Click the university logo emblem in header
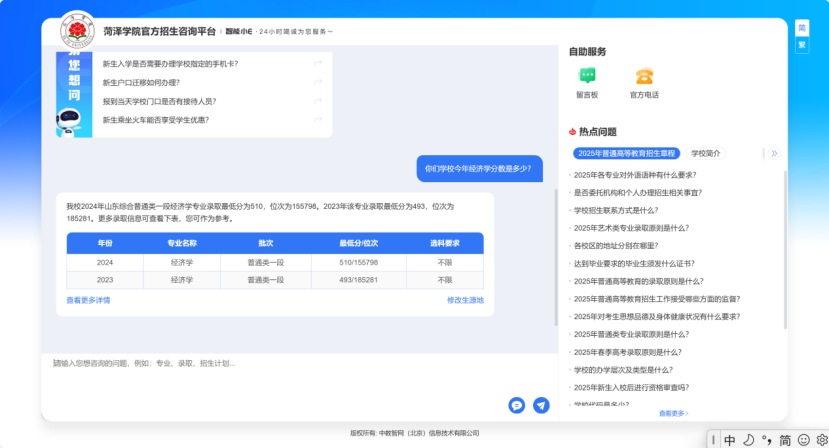 point(77,30)
